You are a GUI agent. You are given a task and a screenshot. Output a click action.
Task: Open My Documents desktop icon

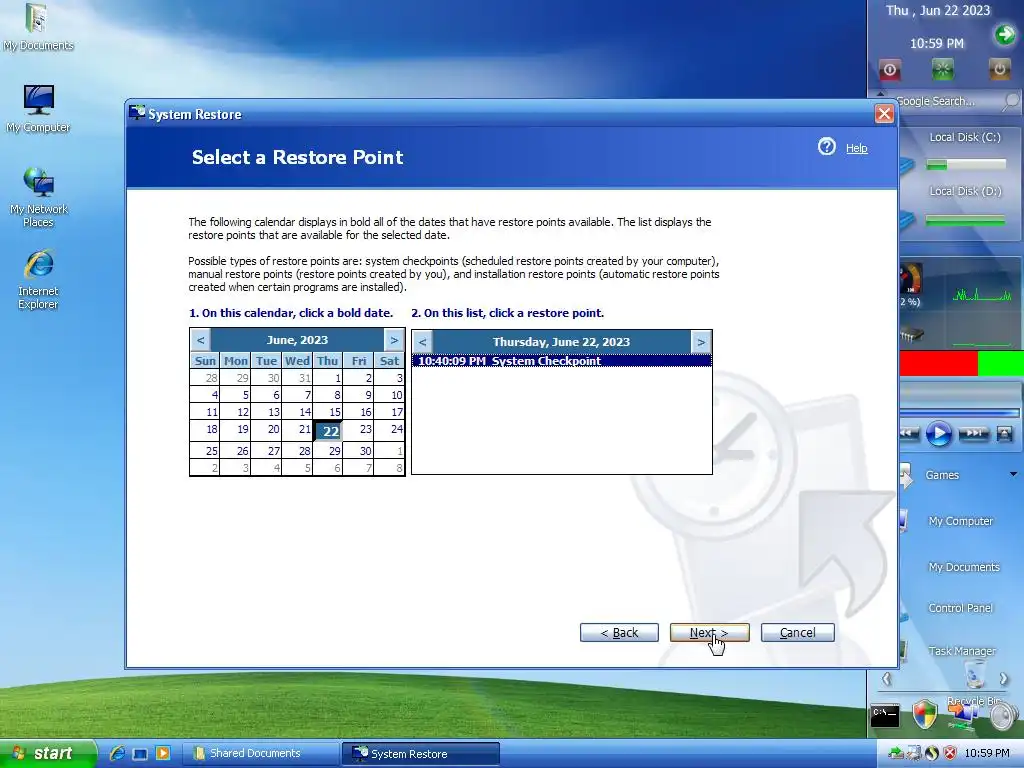coord(38,27)
